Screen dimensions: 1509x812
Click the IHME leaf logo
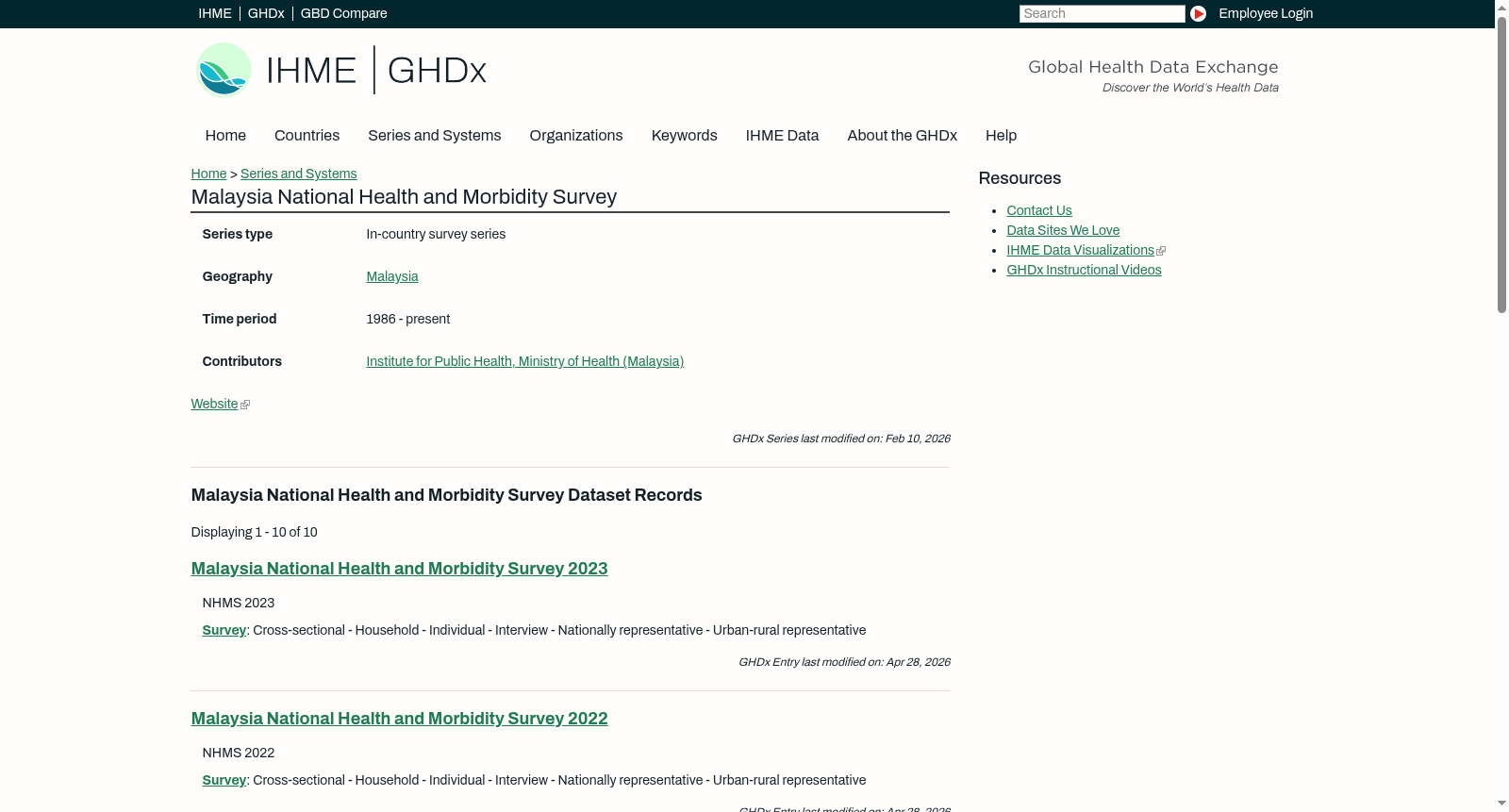coord(224,70)
